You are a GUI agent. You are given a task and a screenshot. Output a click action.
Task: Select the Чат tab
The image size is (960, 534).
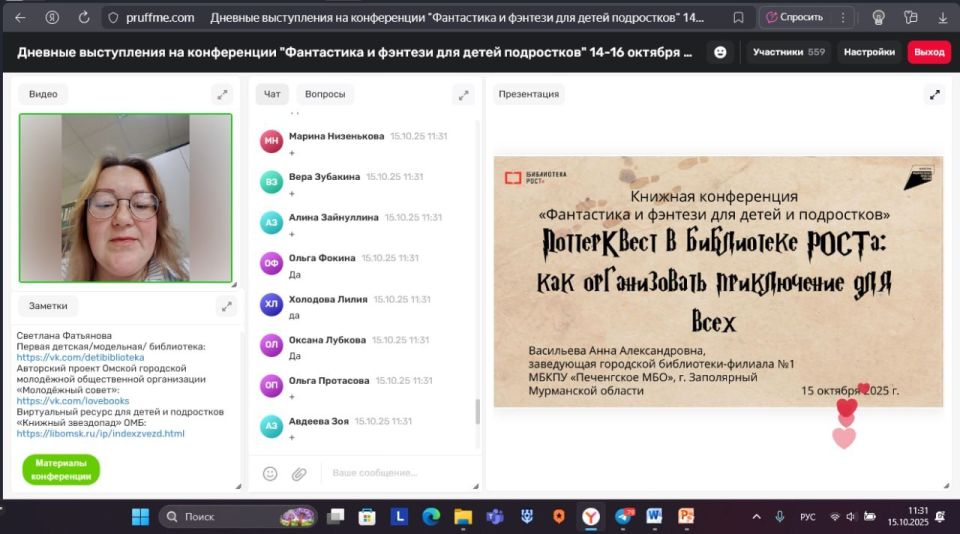click(272, 94)
